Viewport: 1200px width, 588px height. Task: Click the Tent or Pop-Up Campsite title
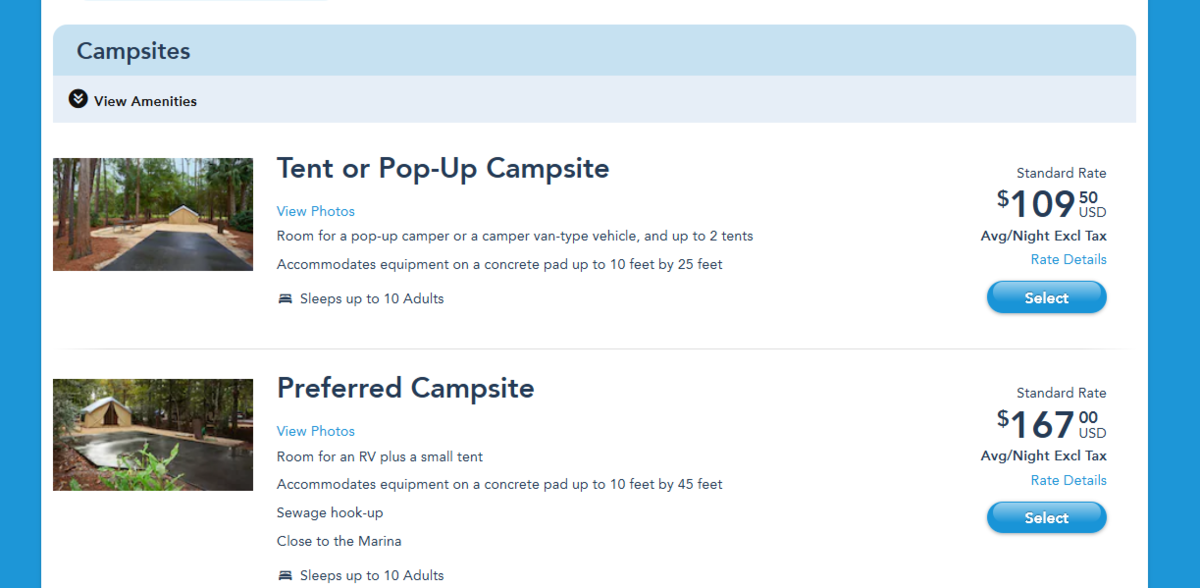(443, 168)
